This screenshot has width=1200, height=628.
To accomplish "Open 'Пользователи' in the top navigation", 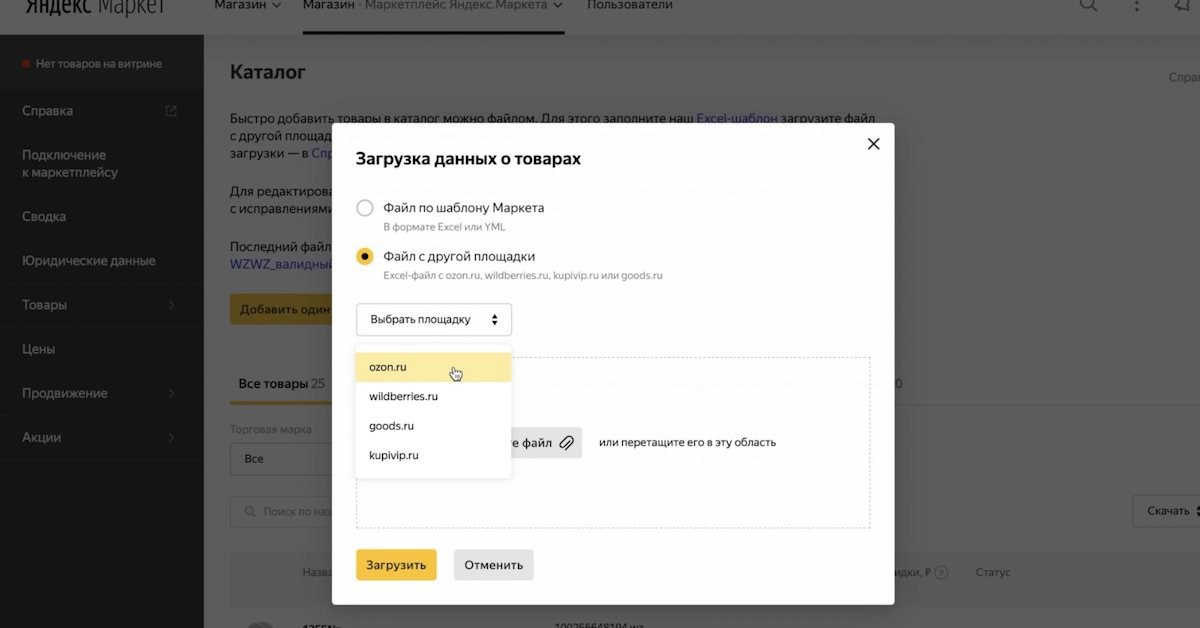I will 630,5.
